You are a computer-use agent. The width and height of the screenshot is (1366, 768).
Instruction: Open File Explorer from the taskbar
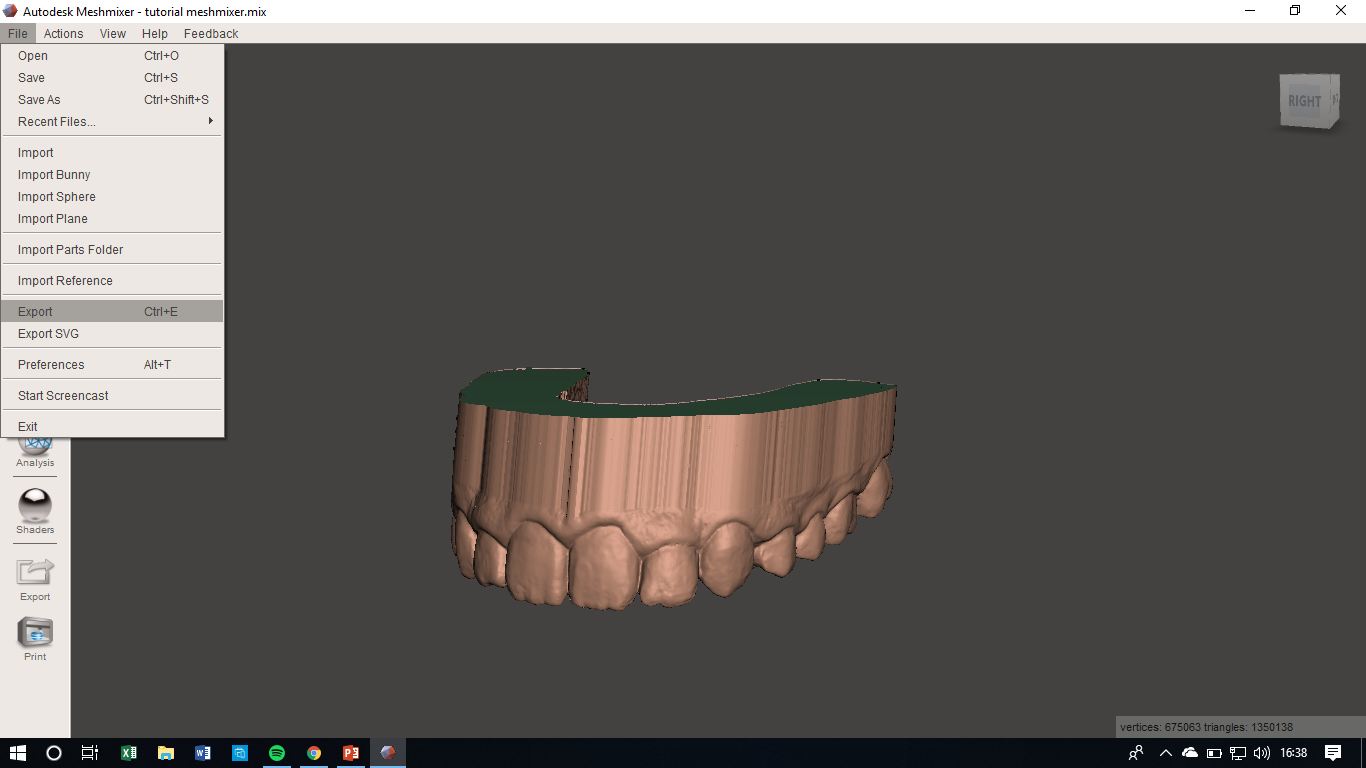(x=166, y=753)
